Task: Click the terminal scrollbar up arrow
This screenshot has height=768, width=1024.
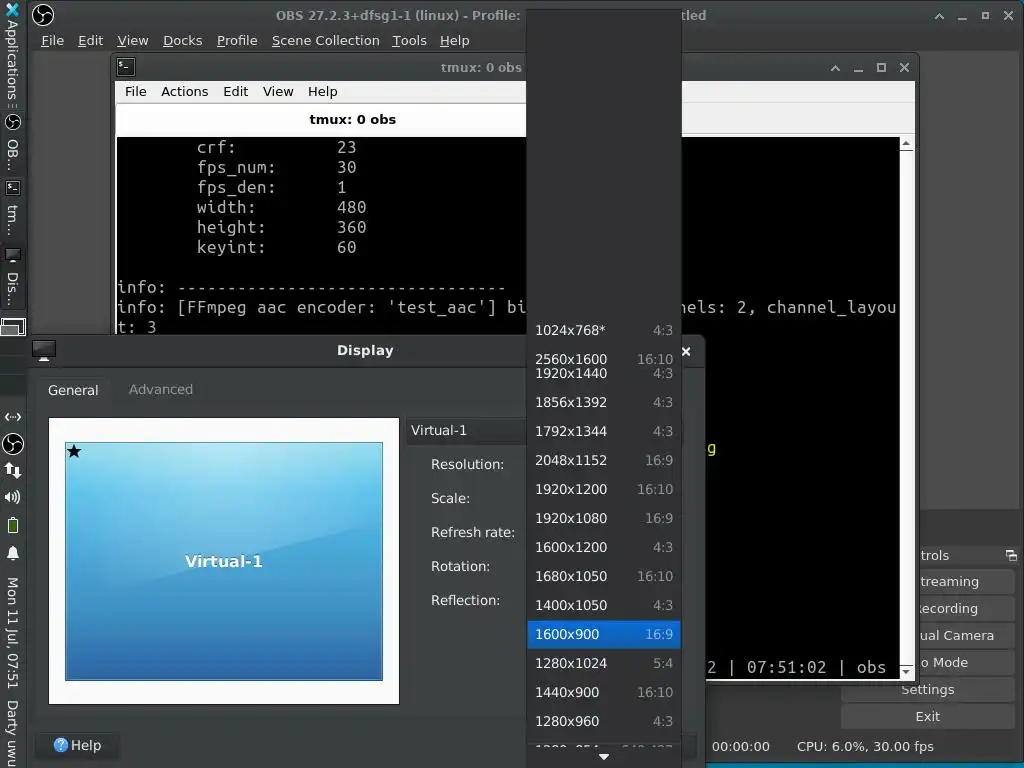Action: tap(906, 144)
